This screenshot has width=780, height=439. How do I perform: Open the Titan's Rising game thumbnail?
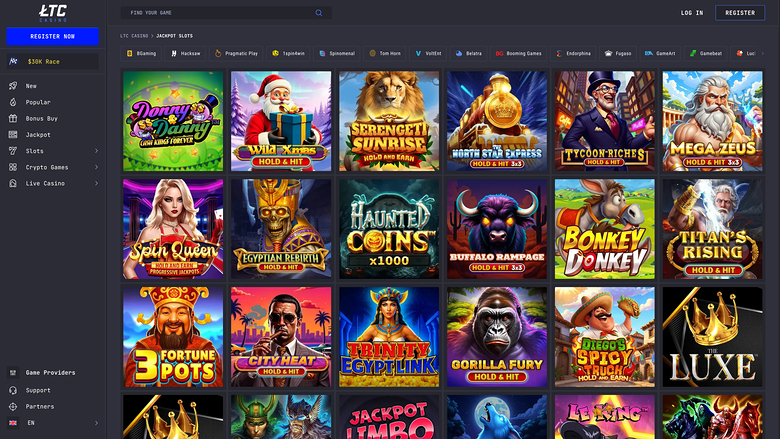[712, 229]
